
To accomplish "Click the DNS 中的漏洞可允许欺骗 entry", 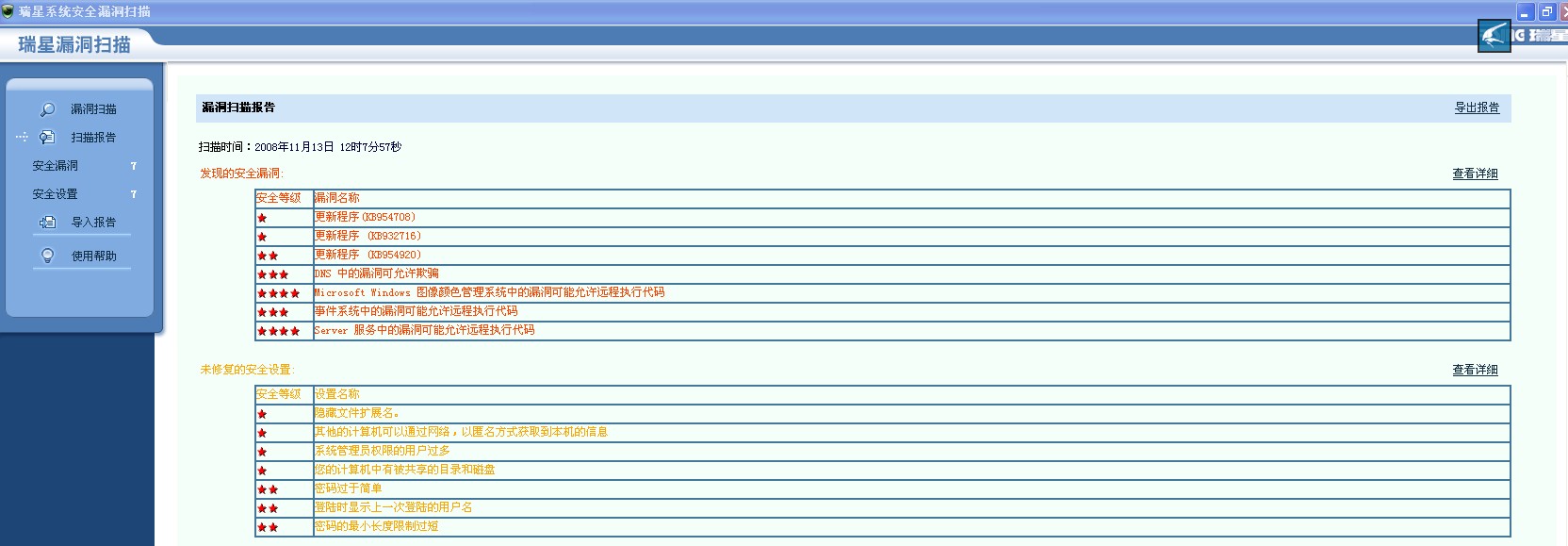I will (x=376, y=273).
